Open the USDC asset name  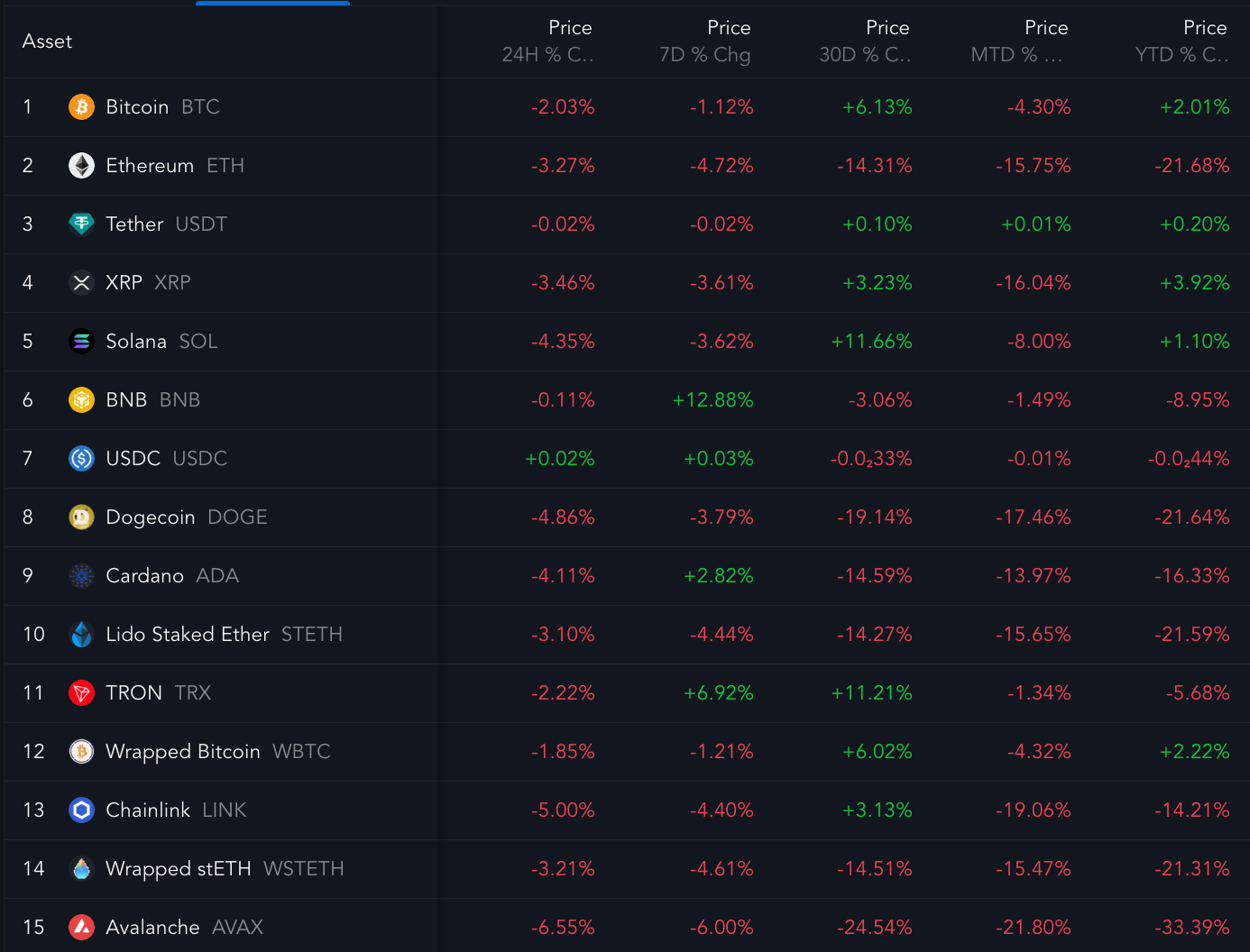(x=166, y=459)
